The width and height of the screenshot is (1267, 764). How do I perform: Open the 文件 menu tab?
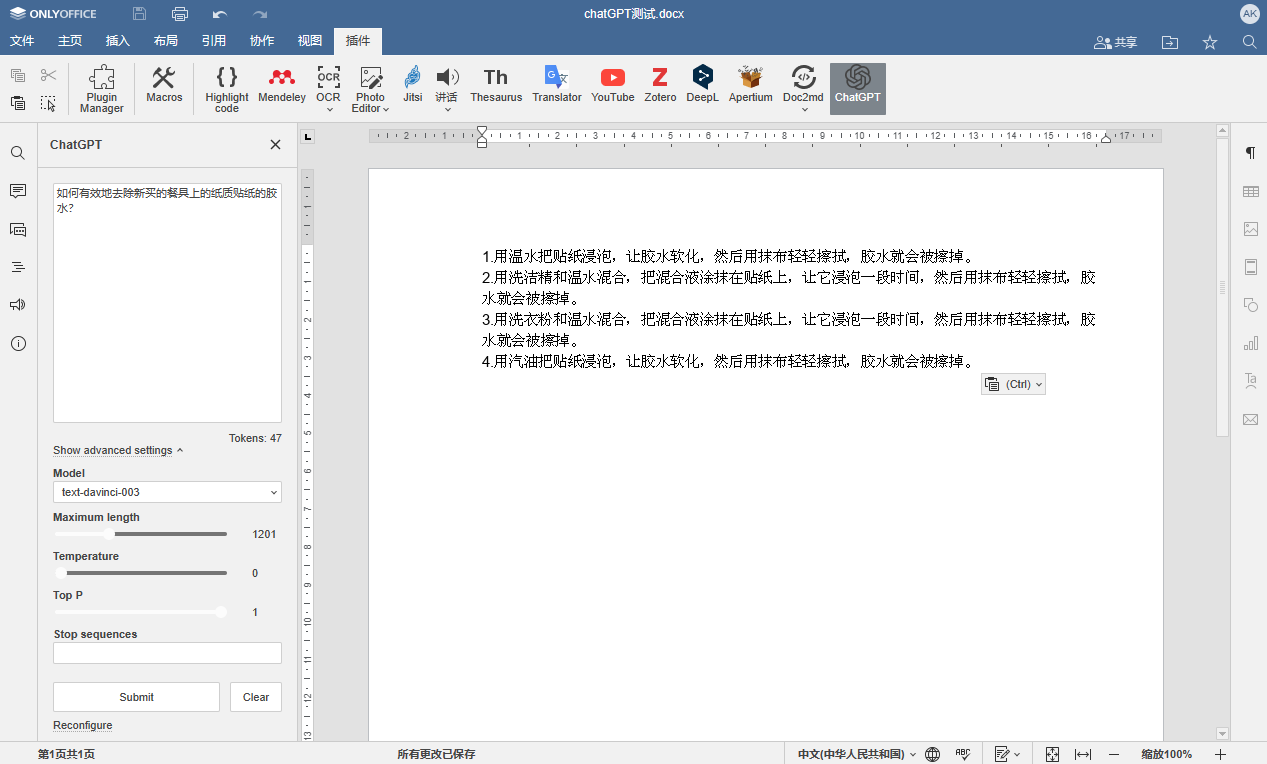[x=22, y=41]
